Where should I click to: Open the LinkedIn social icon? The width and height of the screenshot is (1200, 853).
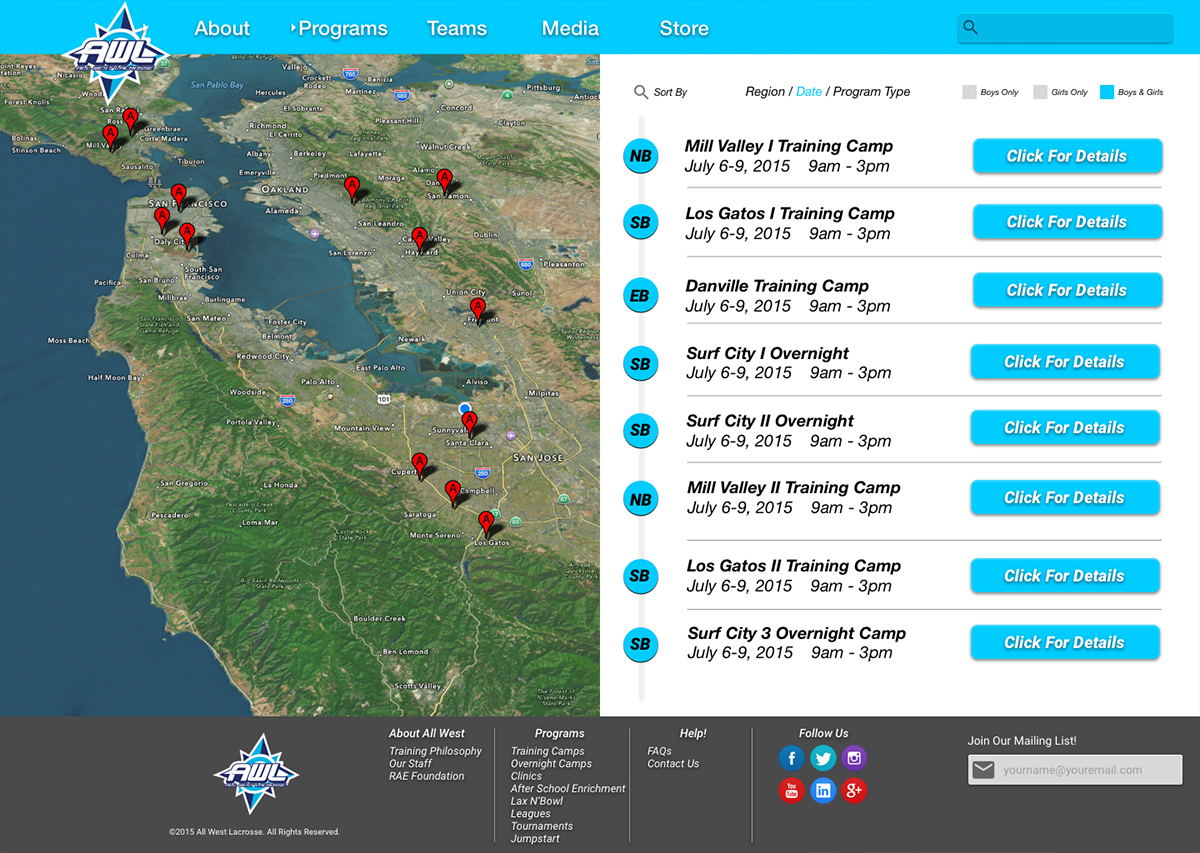(823, 791)
